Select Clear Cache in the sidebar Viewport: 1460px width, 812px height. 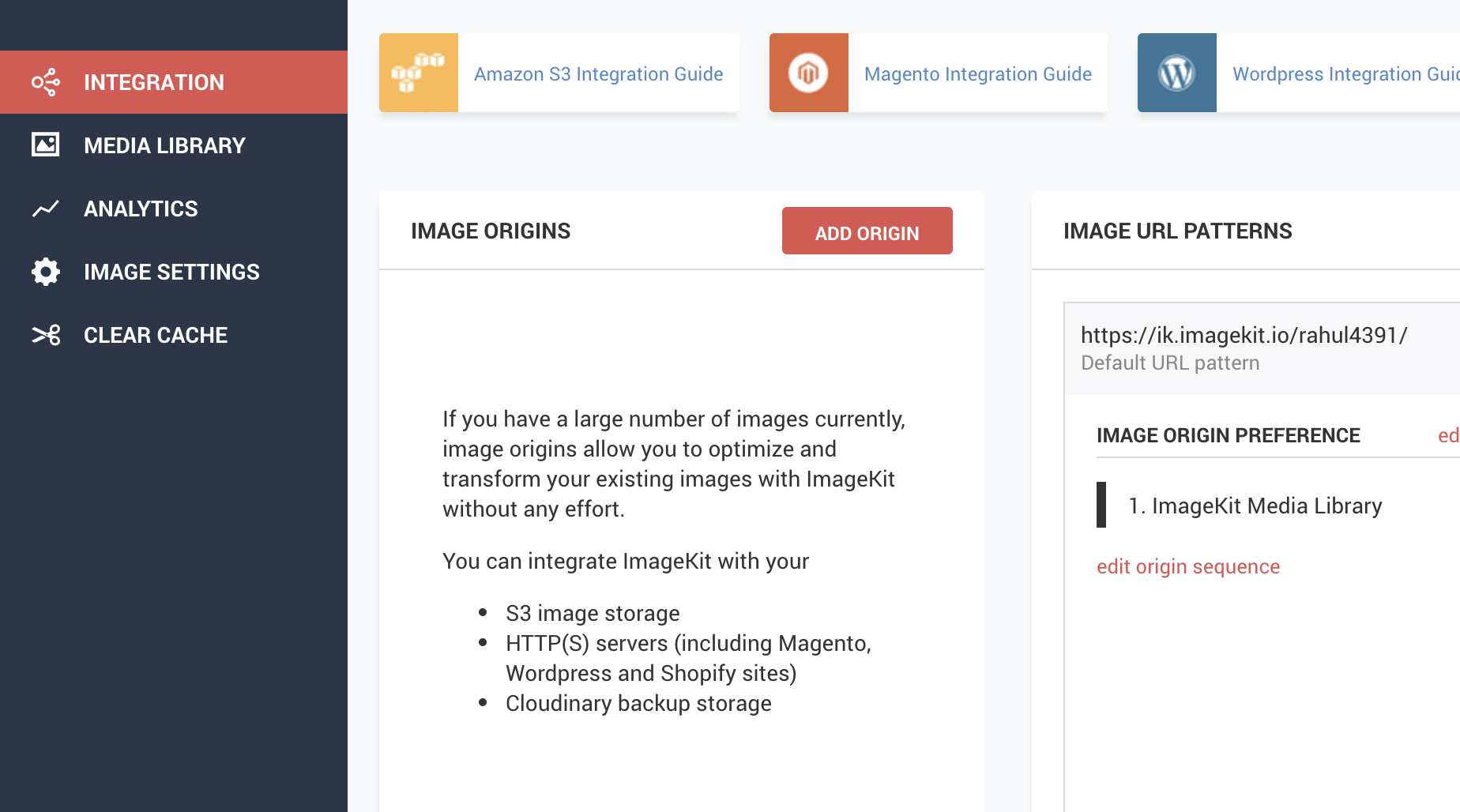(x=174, y=335)
